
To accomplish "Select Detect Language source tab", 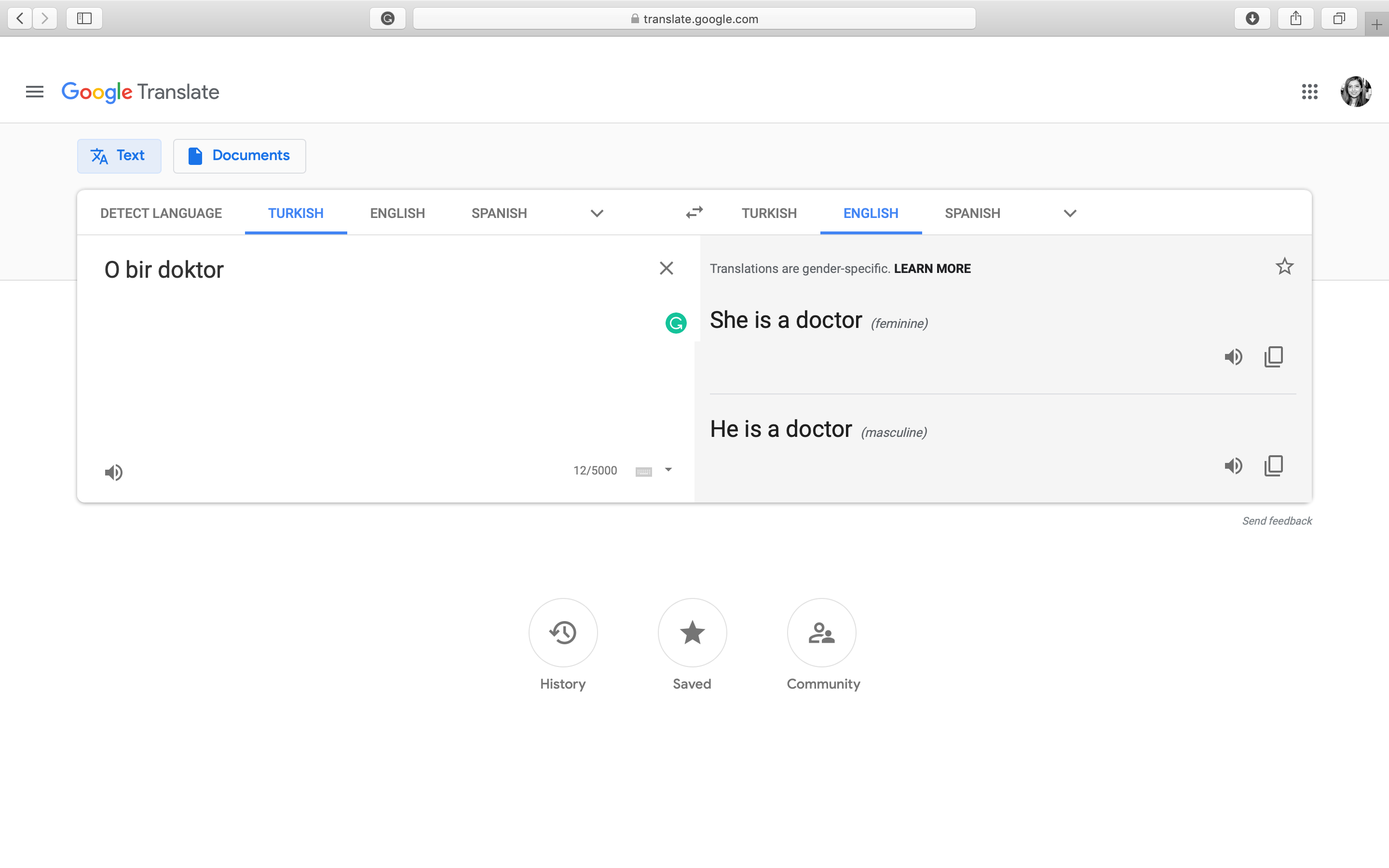I will coord(161,214).
